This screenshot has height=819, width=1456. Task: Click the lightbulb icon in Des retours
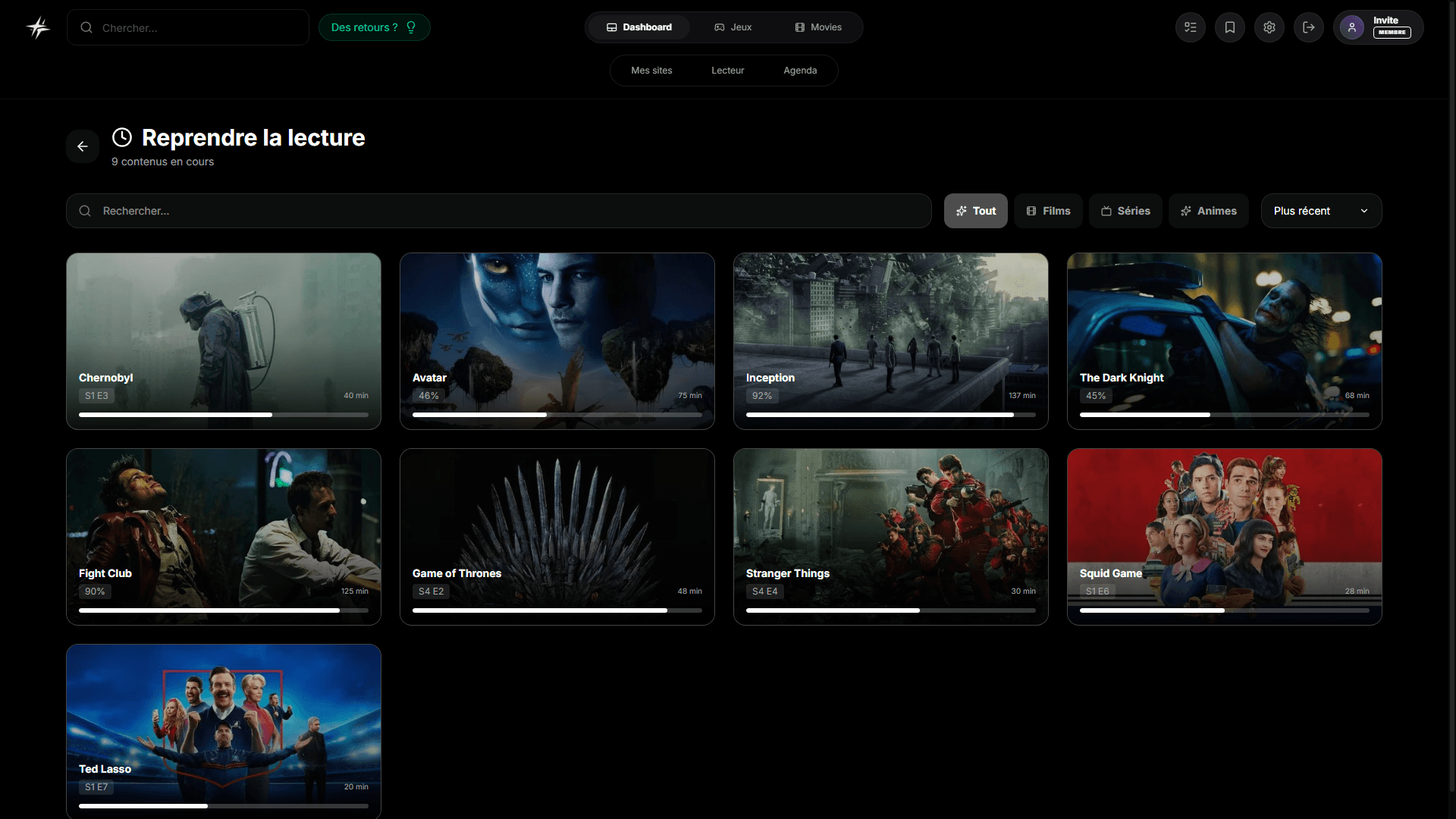[x=411, y=27]
